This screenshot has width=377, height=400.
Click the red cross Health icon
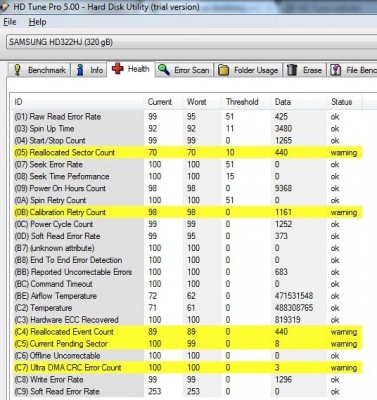[x=117, y=69]
